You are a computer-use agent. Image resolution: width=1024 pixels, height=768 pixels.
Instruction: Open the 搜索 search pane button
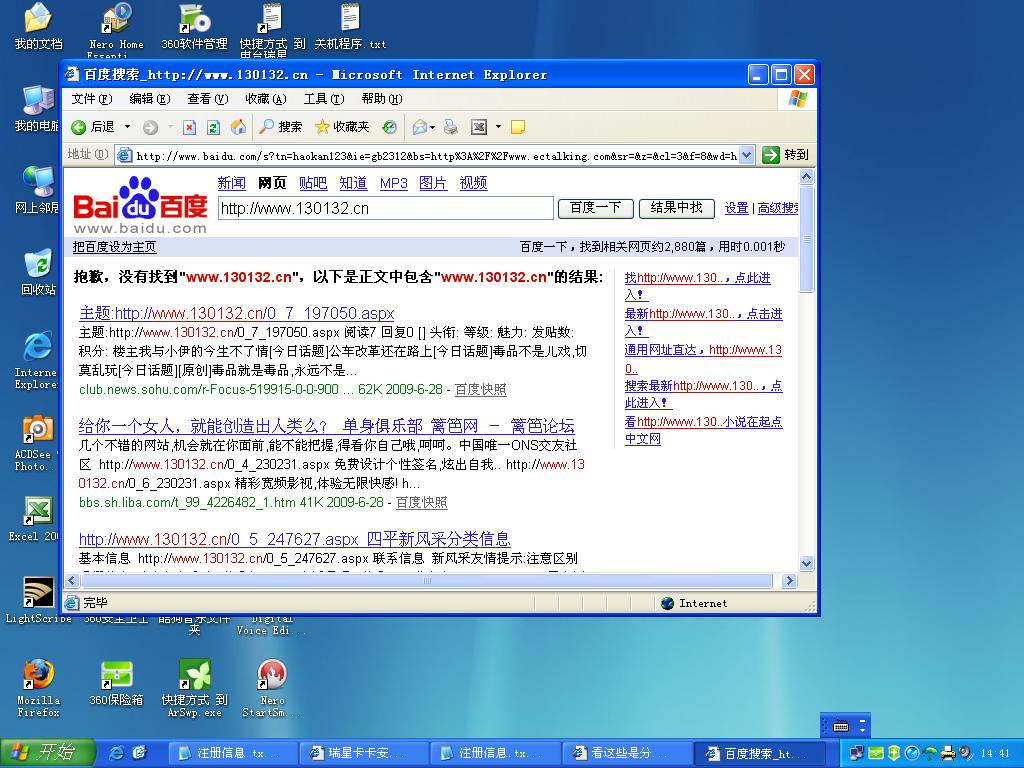tap(281, 127)
